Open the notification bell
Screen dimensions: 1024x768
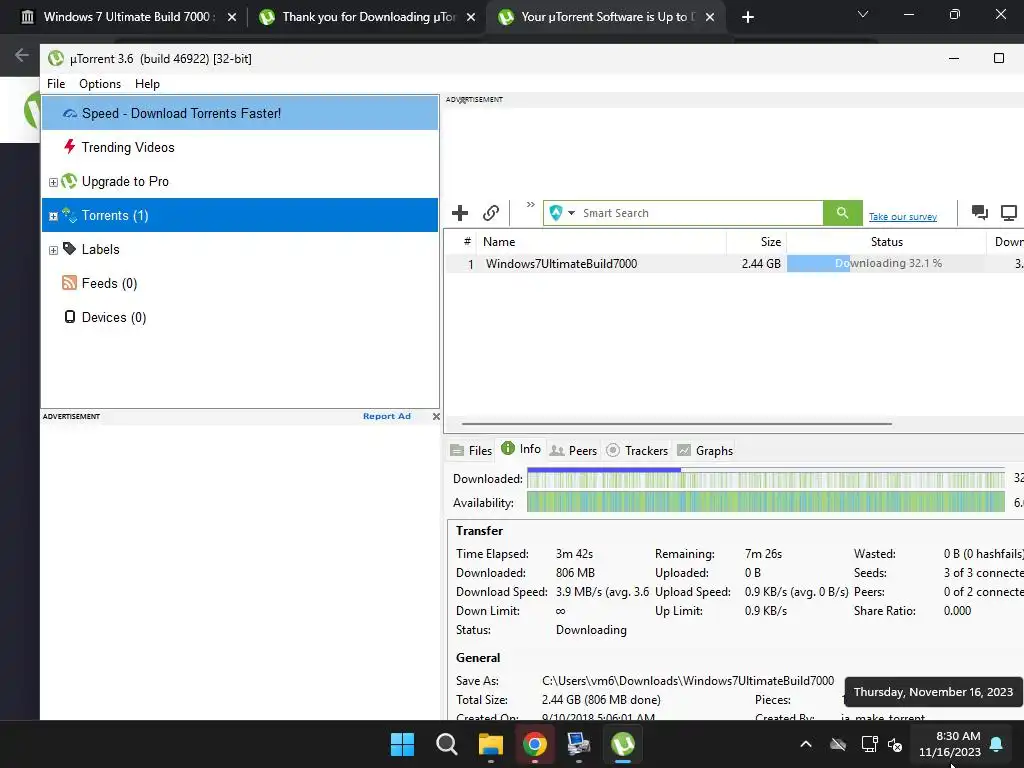tap(996, 744)
